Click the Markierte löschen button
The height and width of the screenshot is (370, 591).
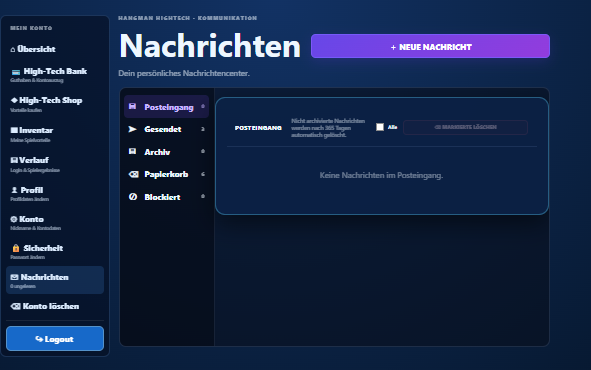(465, 127)
